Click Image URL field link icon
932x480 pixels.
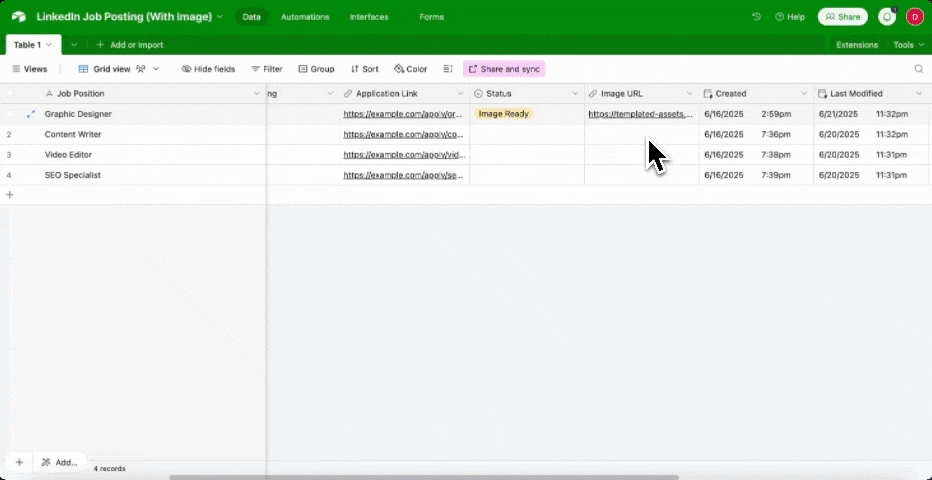coord(593,94)
